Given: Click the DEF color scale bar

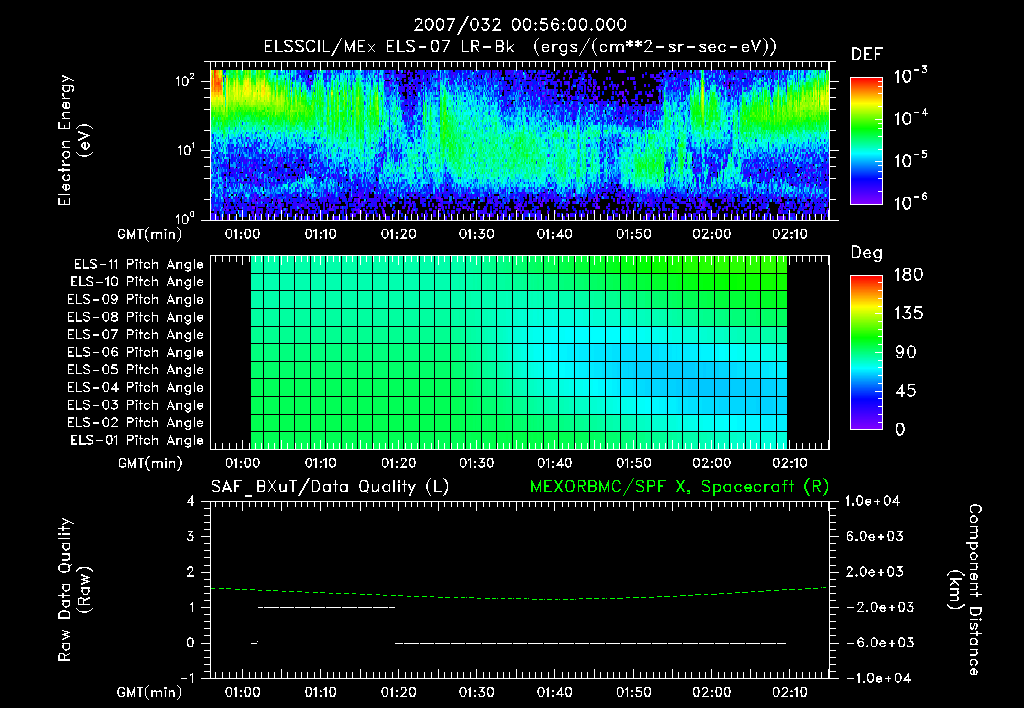Looking at the screenshot, I should 866,141.
